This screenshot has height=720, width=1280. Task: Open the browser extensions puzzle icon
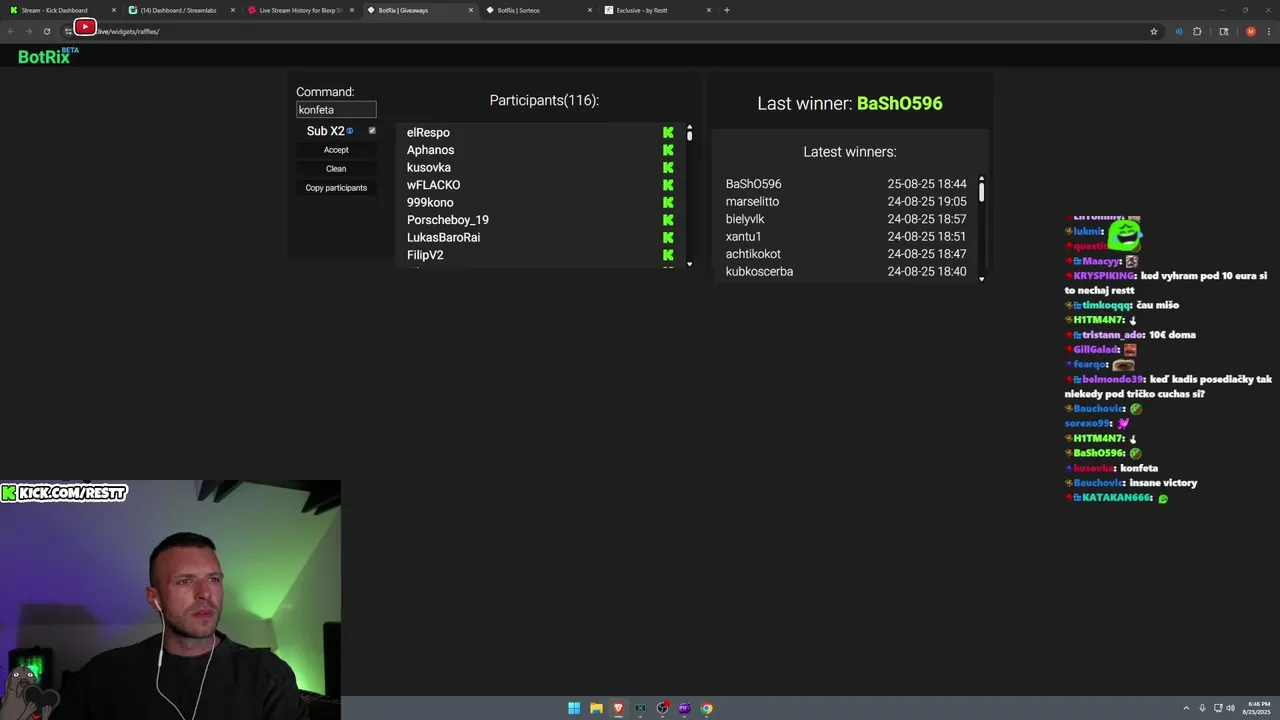pyautogui.click(x=1197, y=31)
